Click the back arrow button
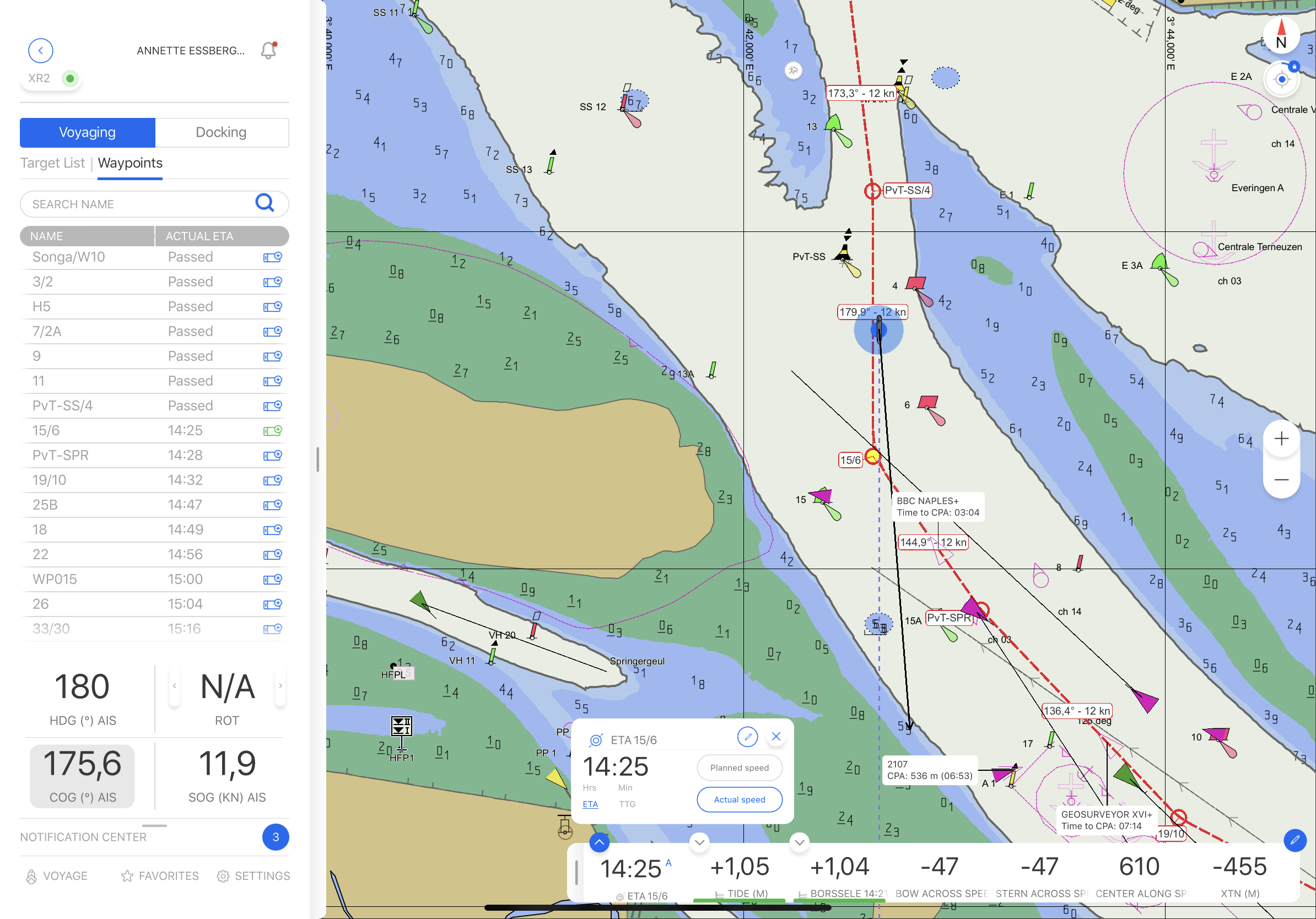Image resolution: width=1316 pixels, height=919 pixels. click(41, 51)
